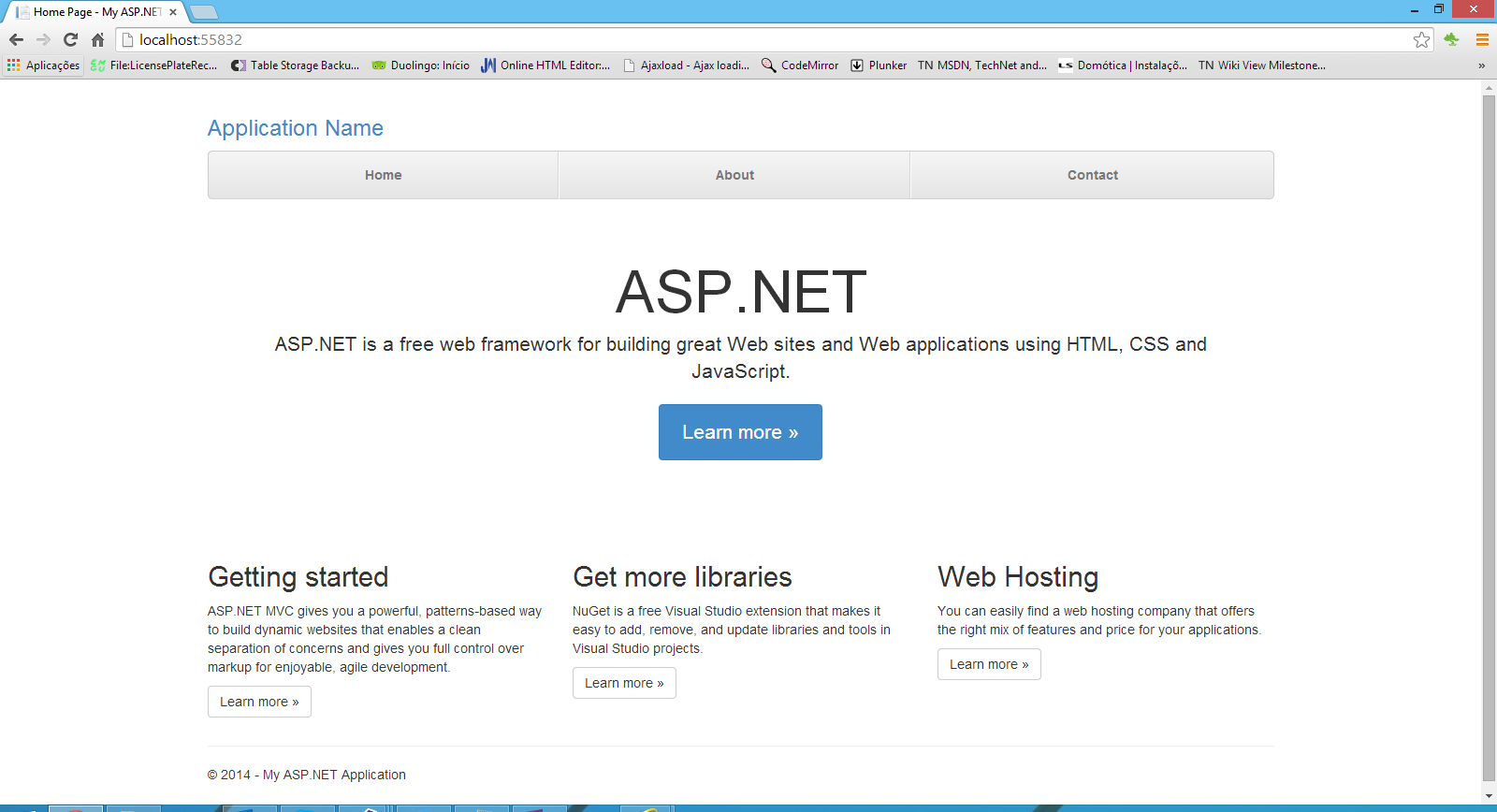
Task: Open the CodeMirror bookmark
Action: [800, 65]
